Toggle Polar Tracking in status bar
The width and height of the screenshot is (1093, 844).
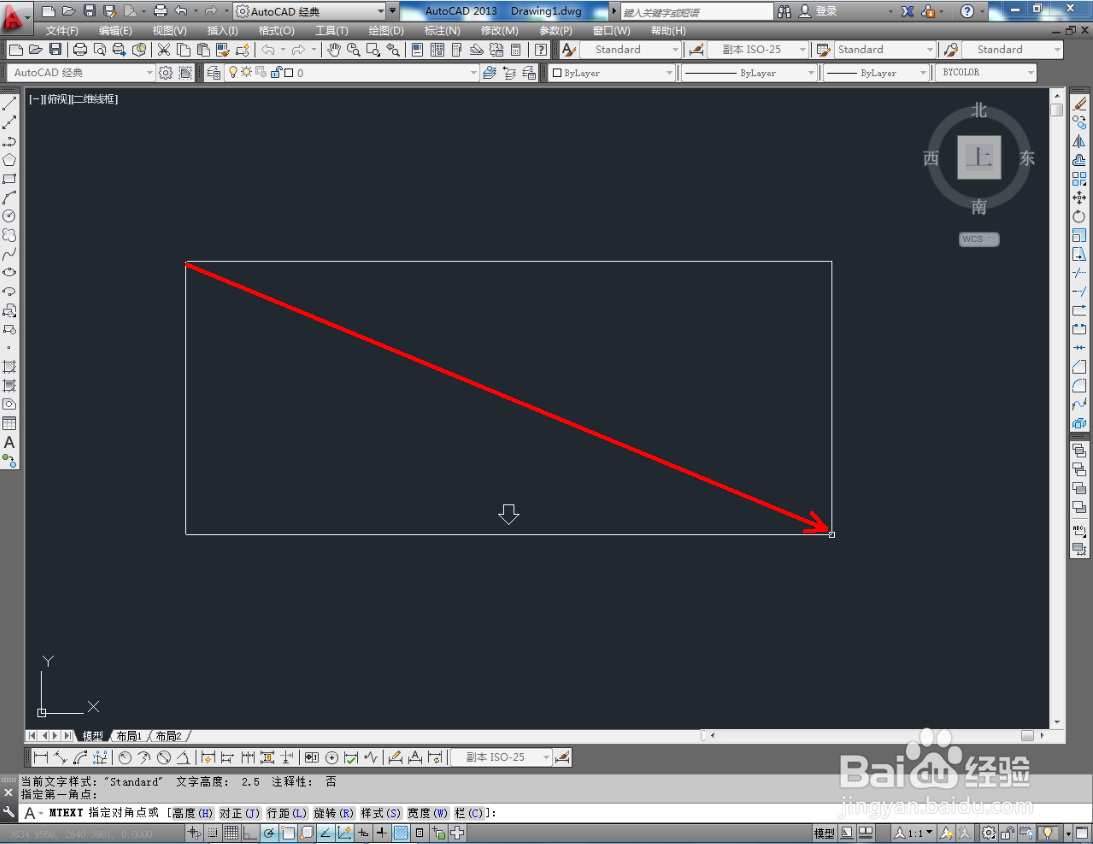269,833
